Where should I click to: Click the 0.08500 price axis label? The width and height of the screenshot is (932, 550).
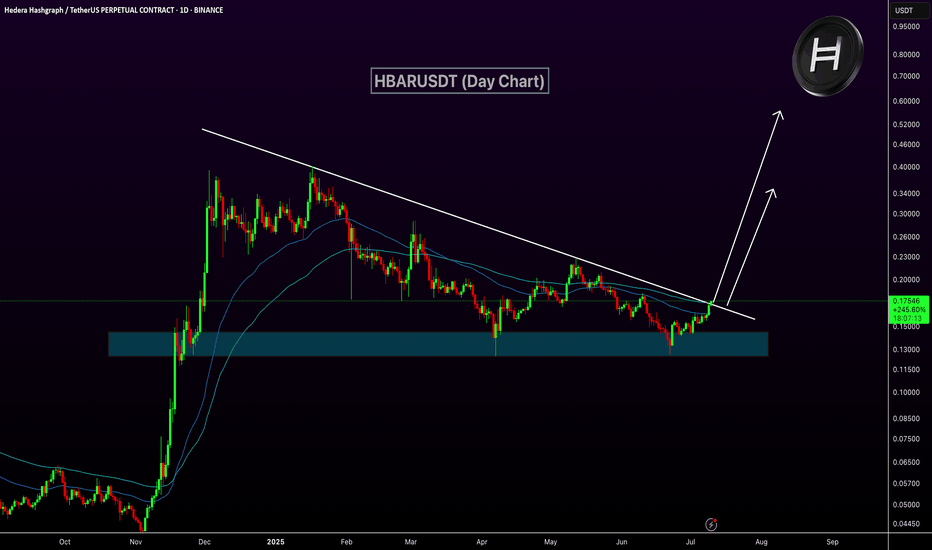[x=905, y=419]
